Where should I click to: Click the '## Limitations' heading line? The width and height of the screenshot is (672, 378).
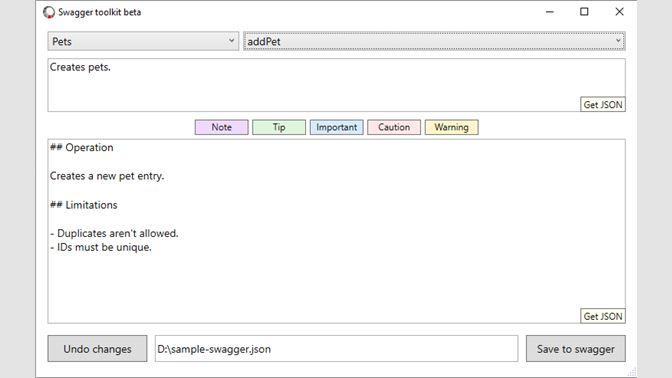click(84, 205)
